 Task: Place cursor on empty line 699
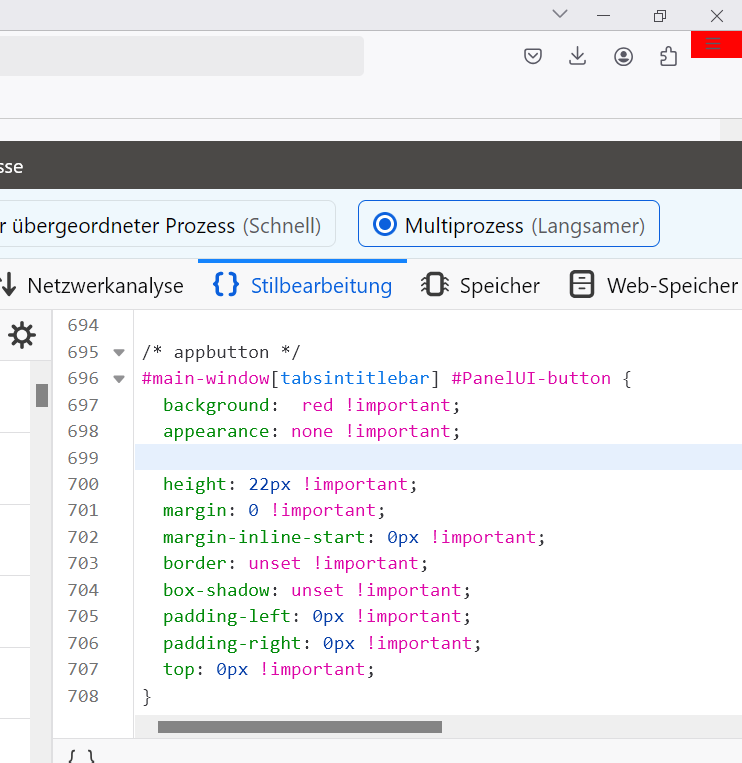click(400, 458)
